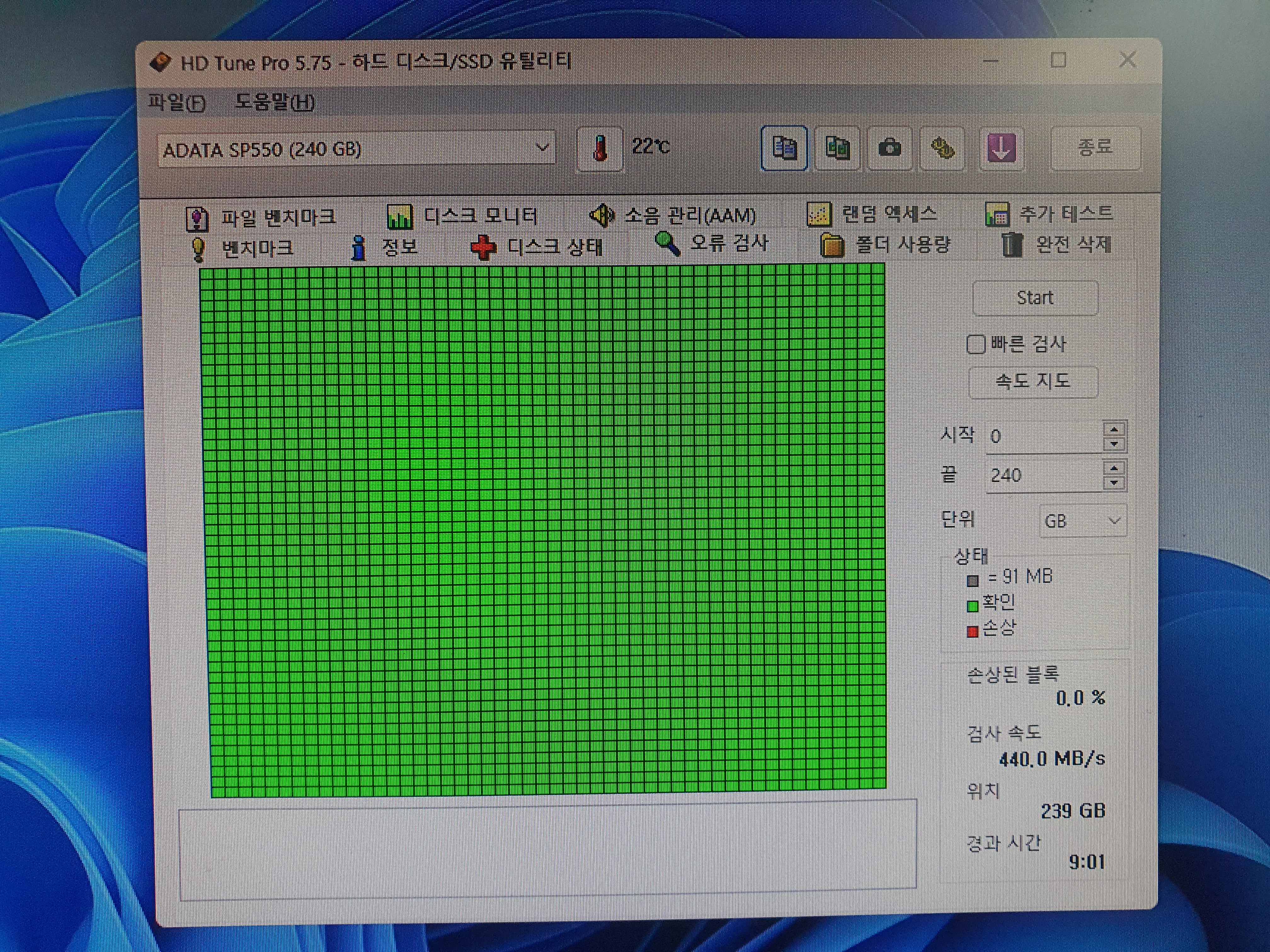Open the 소음 관리(AAM) tab
This screenshot has height=952, width=1270.
673,215
